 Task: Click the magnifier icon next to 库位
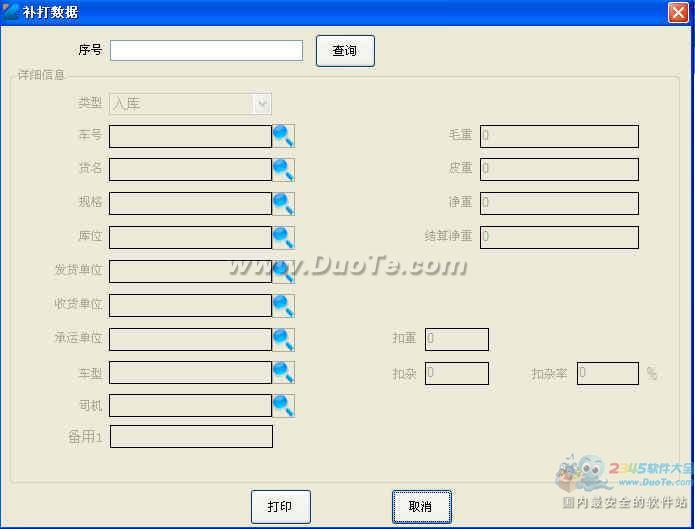[x=283, y=238]
